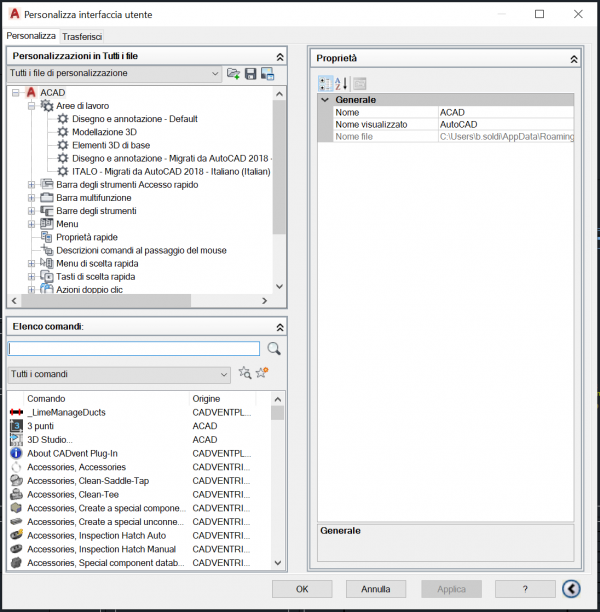
Task: Click the ? help button
Action: (525, 589)
